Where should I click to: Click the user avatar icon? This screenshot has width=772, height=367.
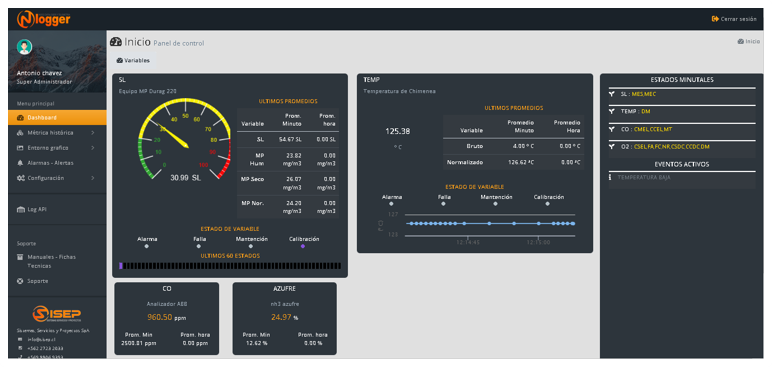24,47
